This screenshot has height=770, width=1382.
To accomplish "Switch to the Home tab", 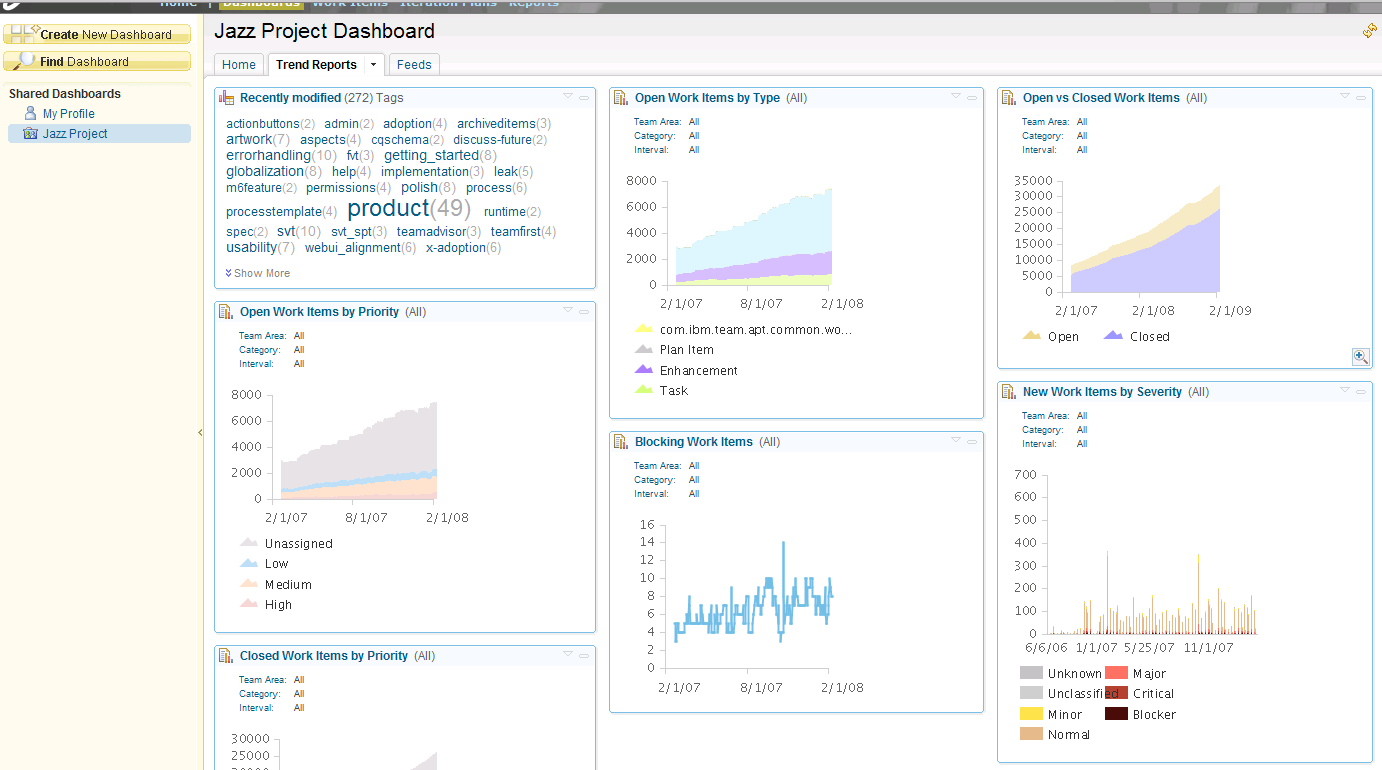I will (239, 64).
